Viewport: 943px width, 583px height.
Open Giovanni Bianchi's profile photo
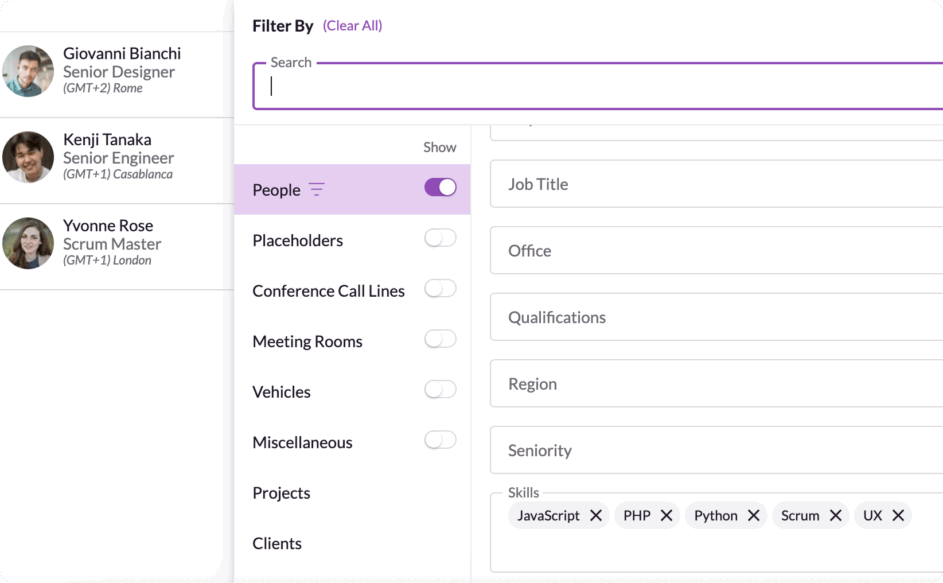coord(28,71)
